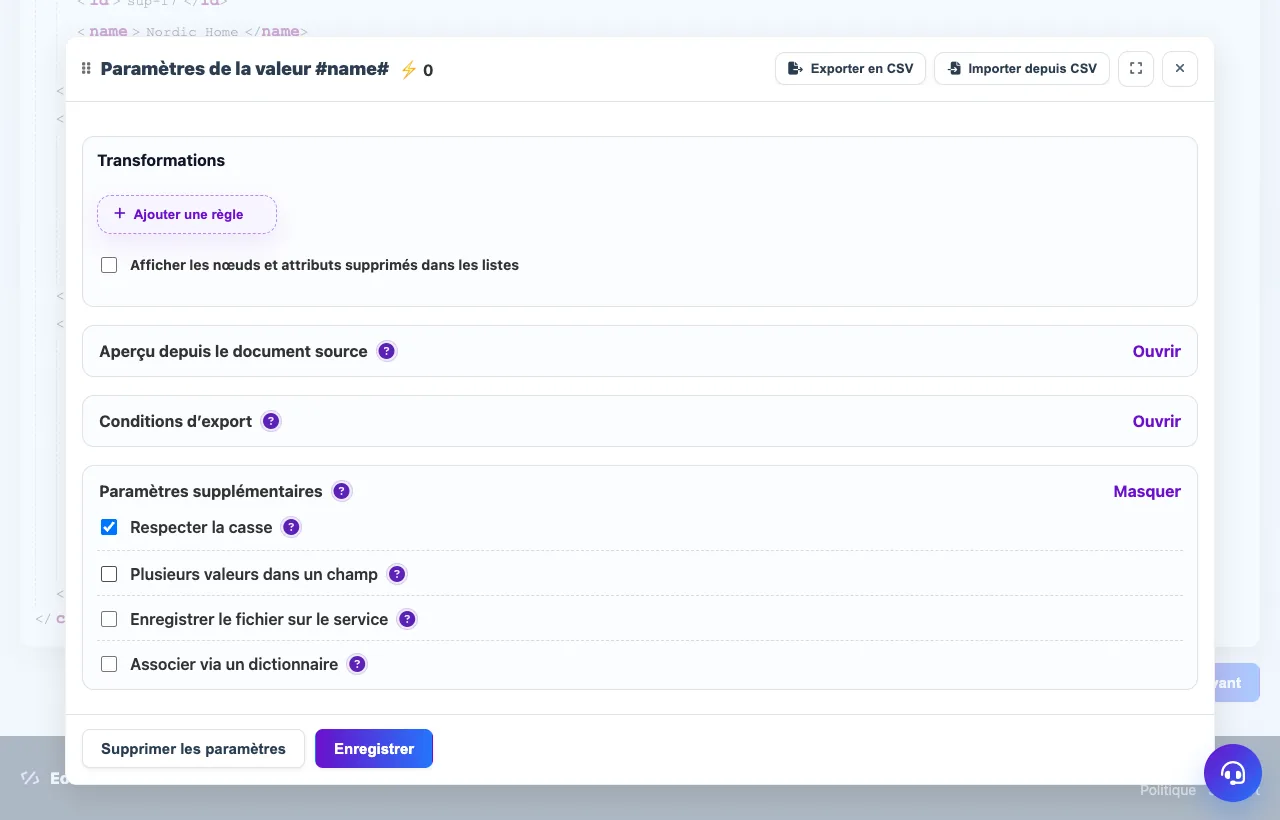Click Supprimer les paramètres
The width and height of the screenshot is (1280, 820).
click(x=193, y=748)
